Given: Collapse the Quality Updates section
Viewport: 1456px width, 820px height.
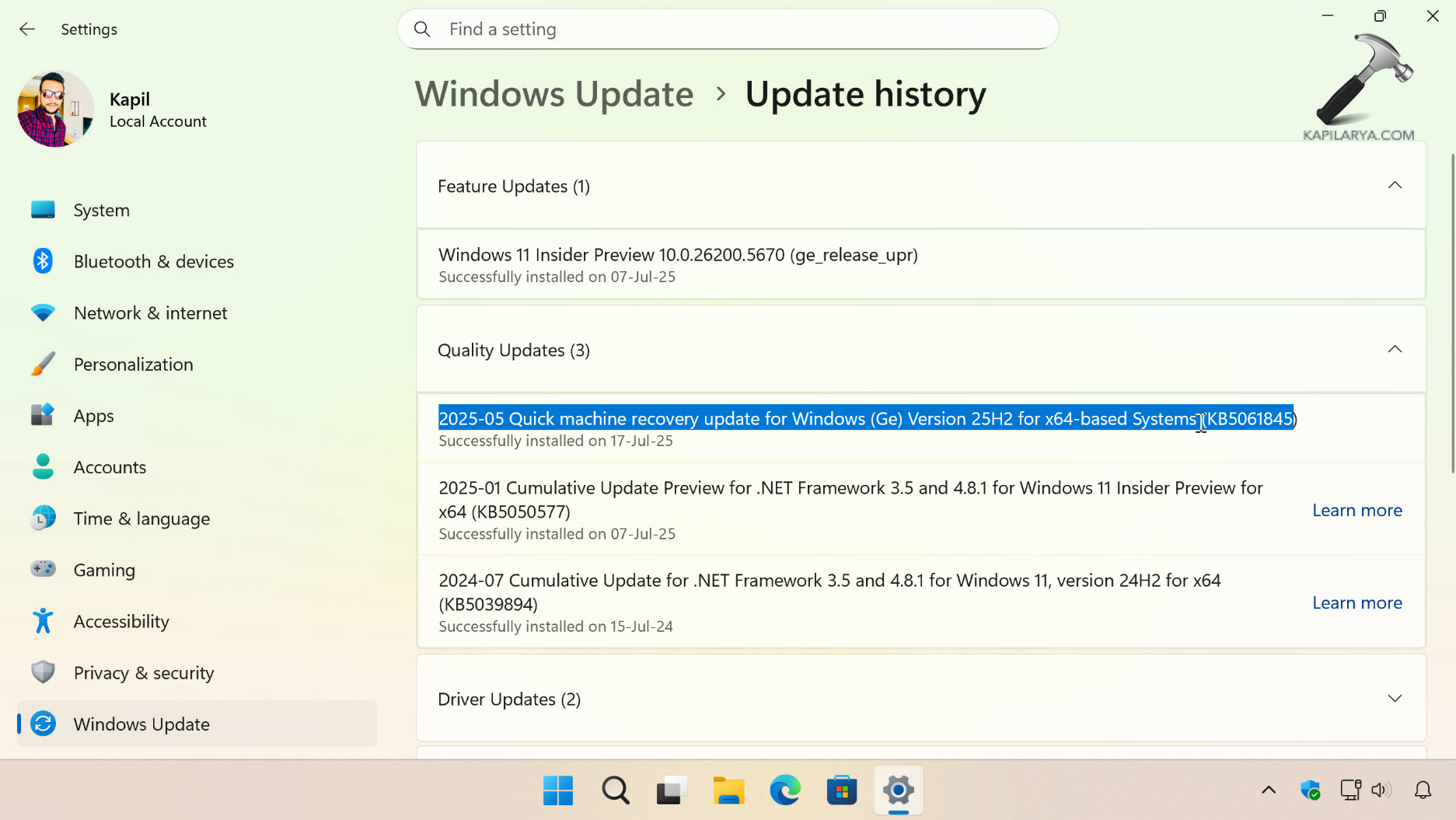Looking at the screenshot, I should click(1395, 350).
